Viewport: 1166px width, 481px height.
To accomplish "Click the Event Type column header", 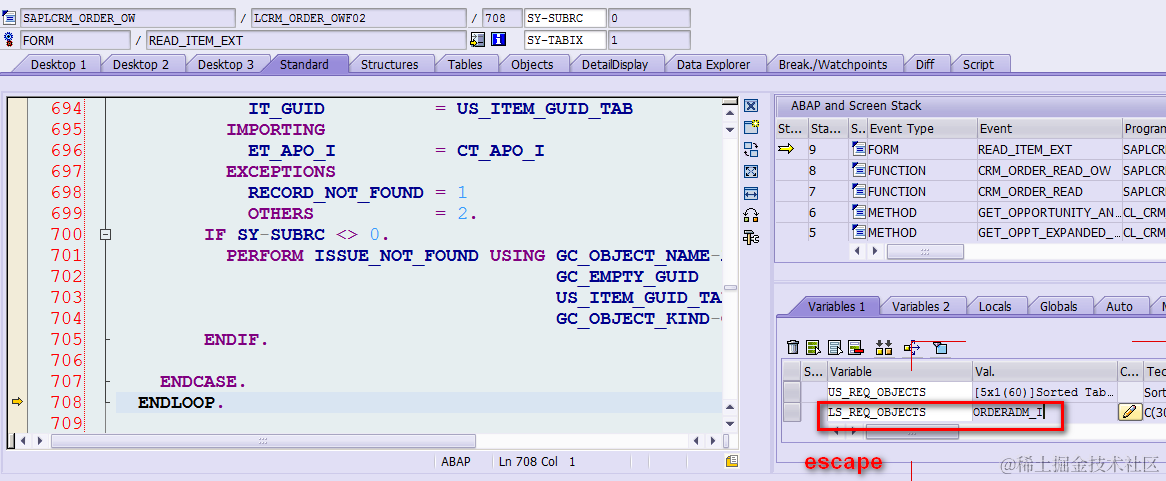I will [921, 129].
